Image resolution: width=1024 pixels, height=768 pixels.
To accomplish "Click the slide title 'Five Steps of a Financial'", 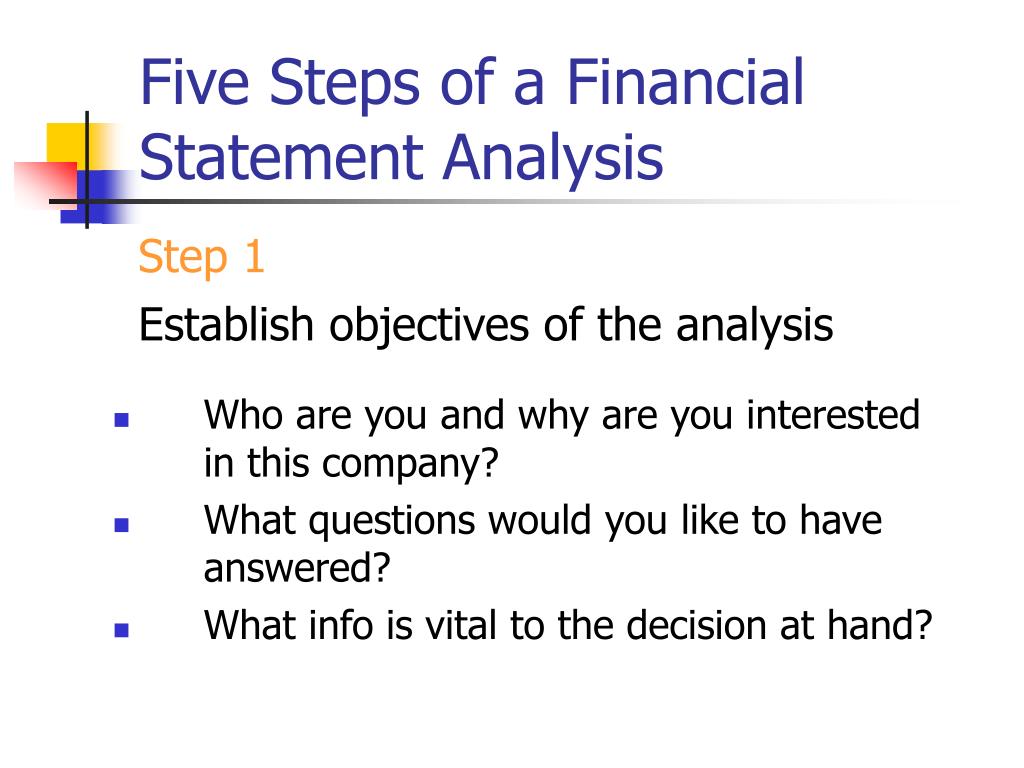I will point(472,82).
